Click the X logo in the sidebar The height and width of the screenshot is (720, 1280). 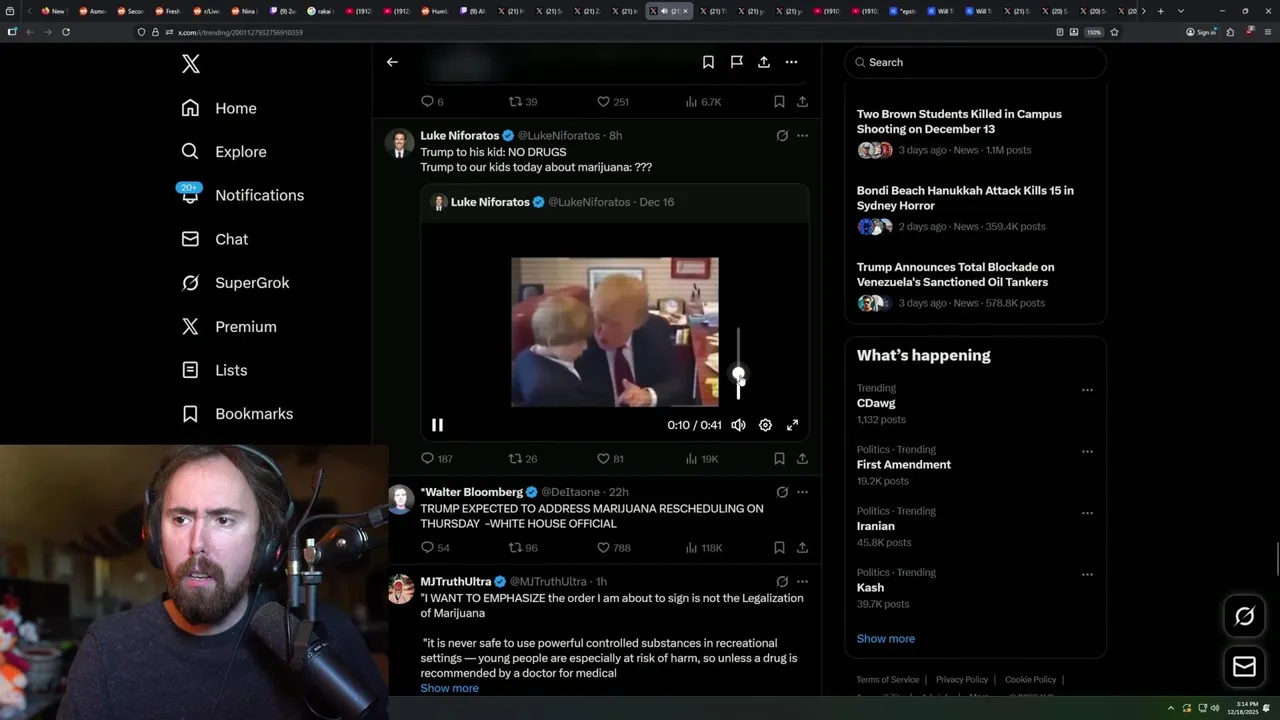pyautogui.click(x=191, y=64)
